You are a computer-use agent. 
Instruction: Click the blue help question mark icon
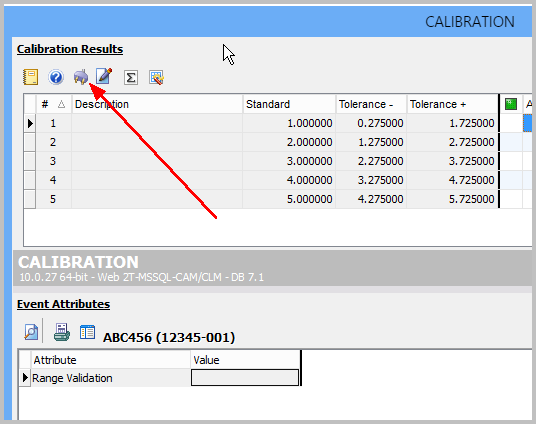coord(56,77)
